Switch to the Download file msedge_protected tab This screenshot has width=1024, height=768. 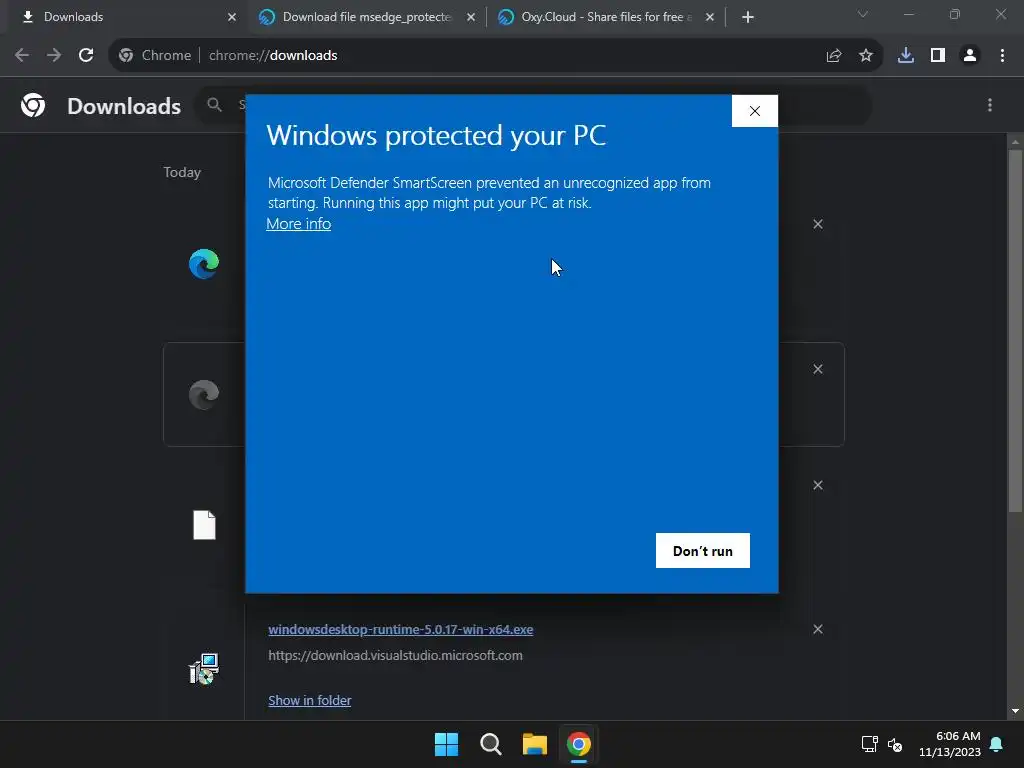coord(366,17)
